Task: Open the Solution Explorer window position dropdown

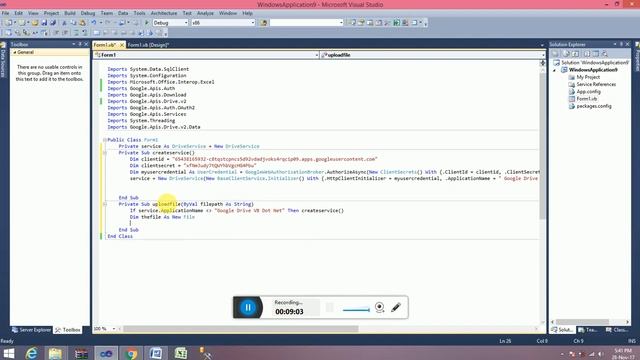Action: pyautogui.click(x=615, y=44)
